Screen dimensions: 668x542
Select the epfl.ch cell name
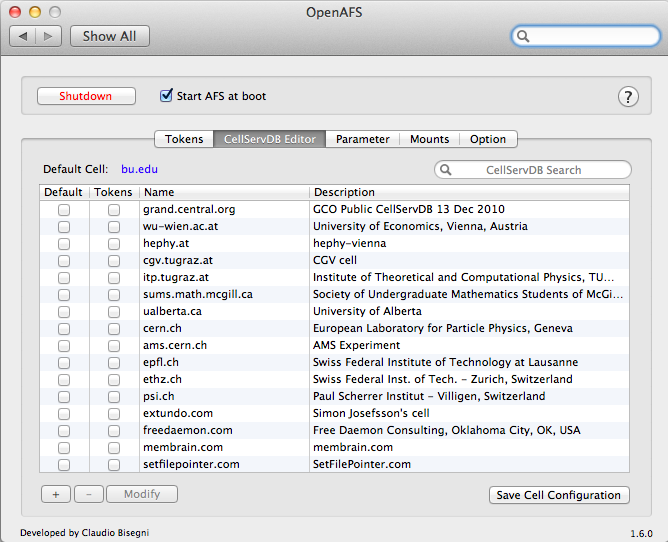pyautogui.click(x=161, y=363)
